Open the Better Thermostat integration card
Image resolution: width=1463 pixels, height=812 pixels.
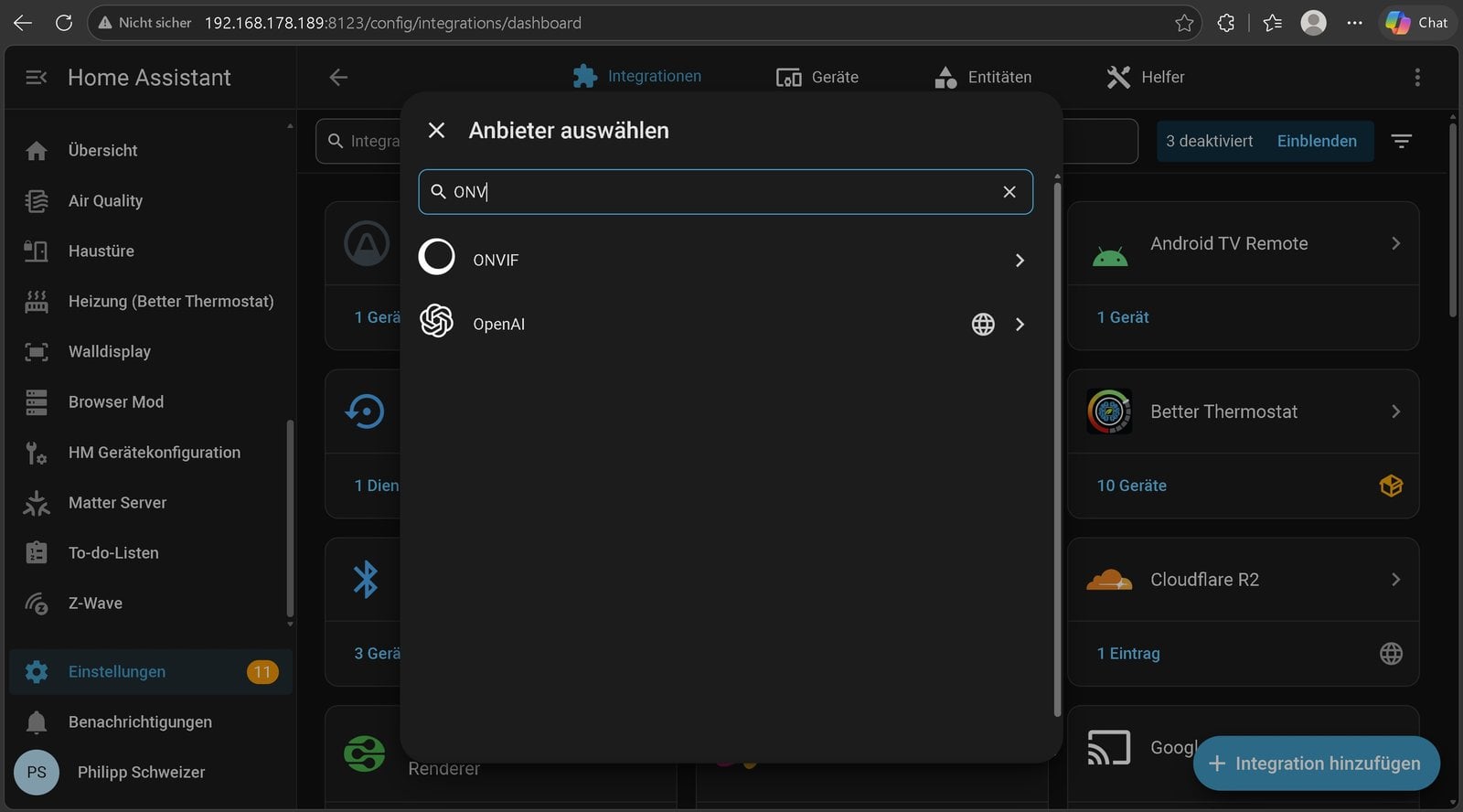[x=1244, y=411]
